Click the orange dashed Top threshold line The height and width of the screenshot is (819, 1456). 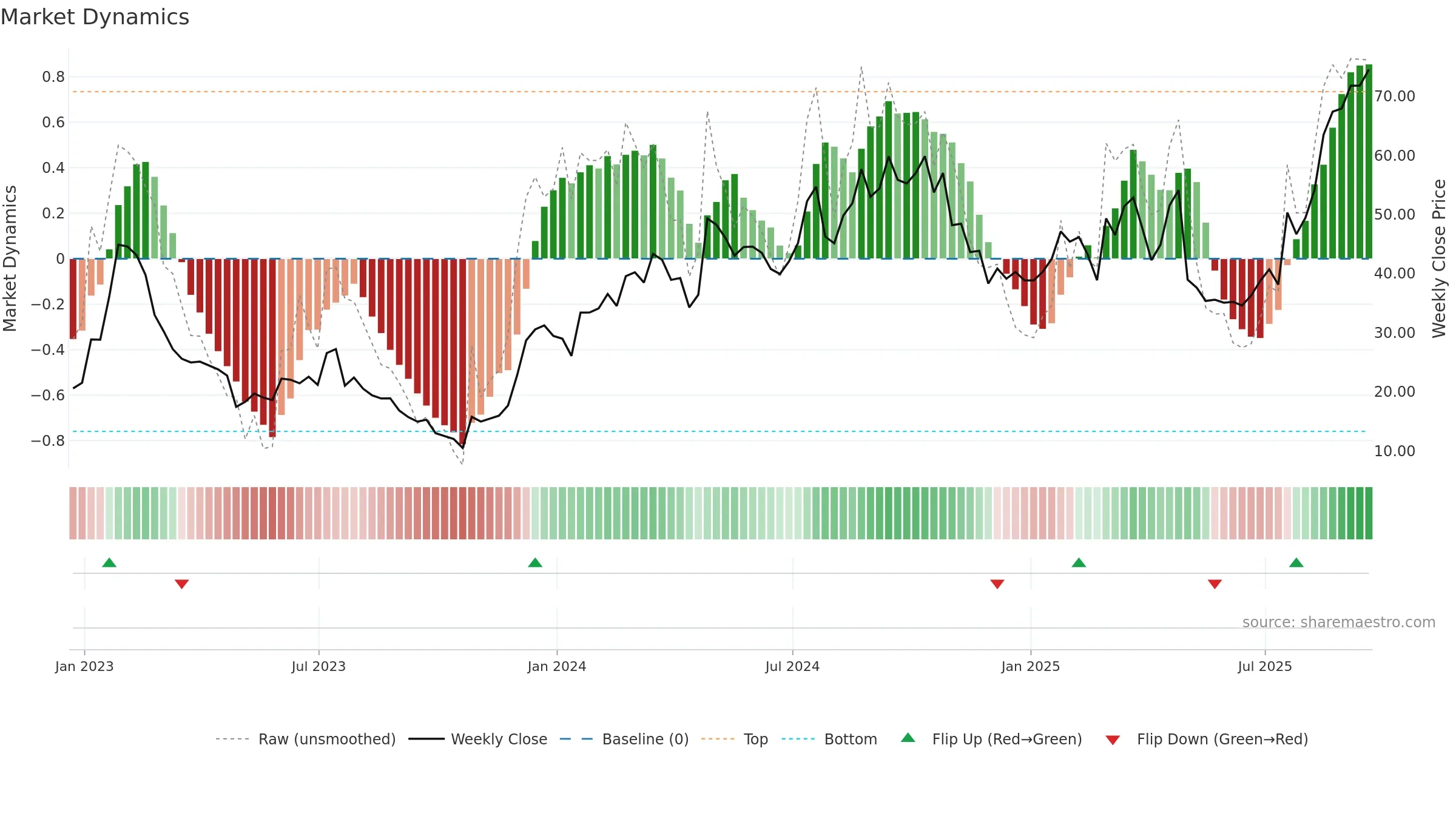(x=719, y=92)
